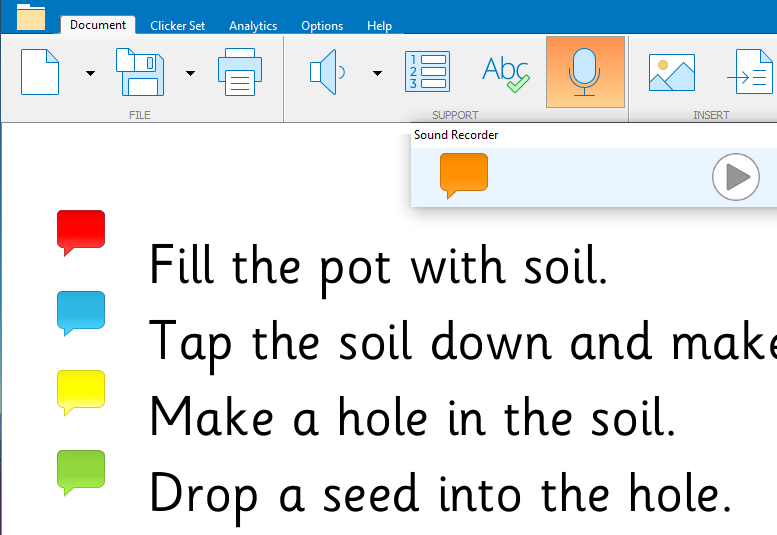The image size is (777, 535).
Task: Select the red speech bubble marker
Action: pos(81,230)
